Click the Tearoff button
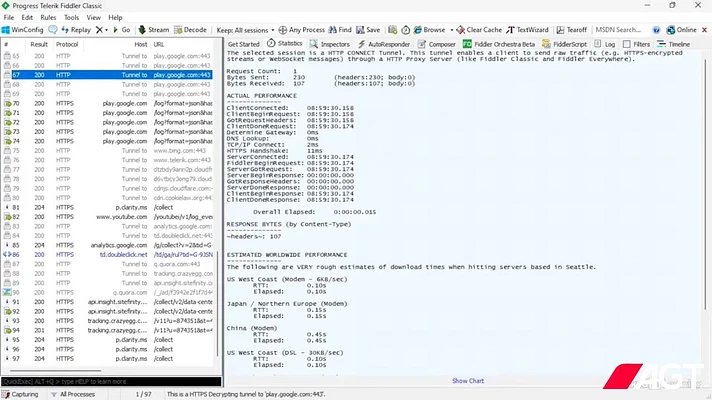This screenshot has height=400, width=712. (572, 30)
